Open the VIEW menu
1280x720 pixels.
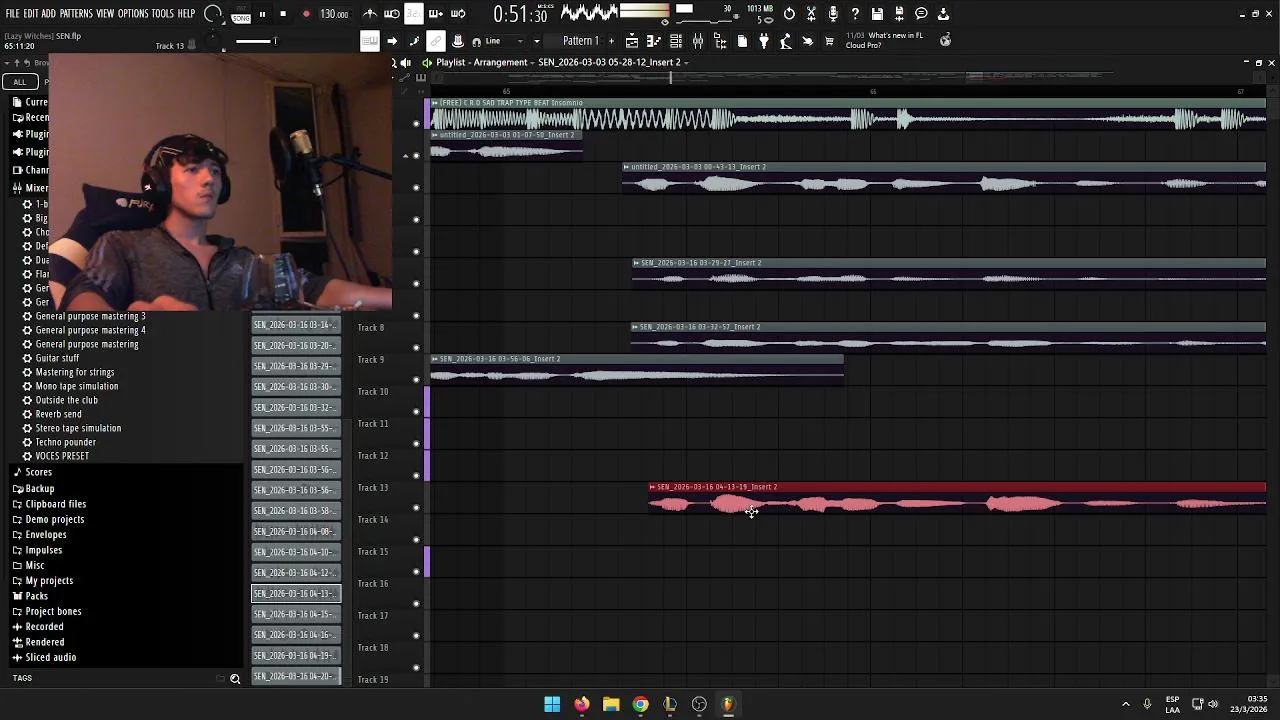pyautogui.click(x=105, y=14)
